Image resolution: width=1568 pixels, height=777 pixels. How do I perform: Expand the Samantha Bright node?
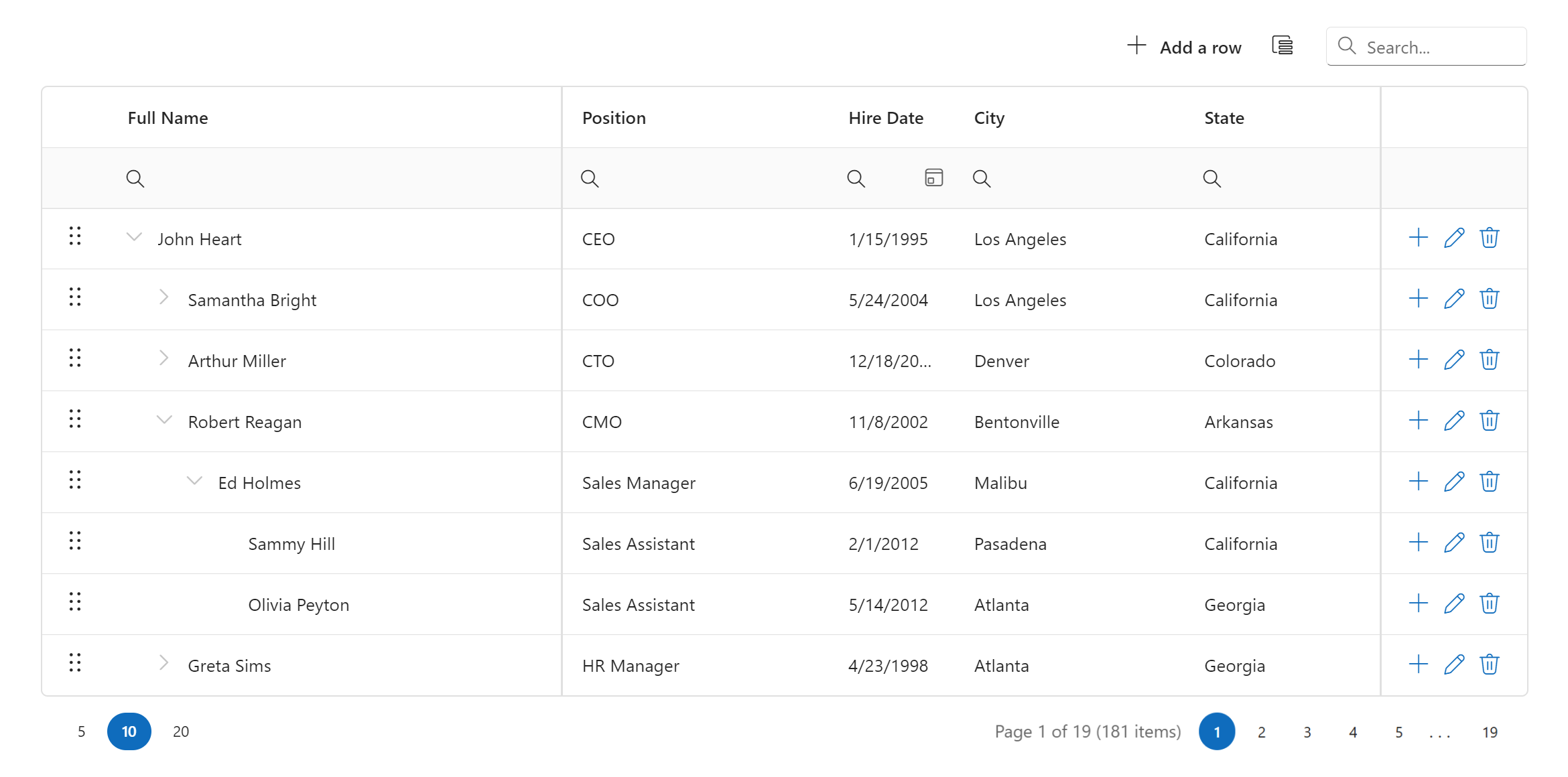point(164,297)
